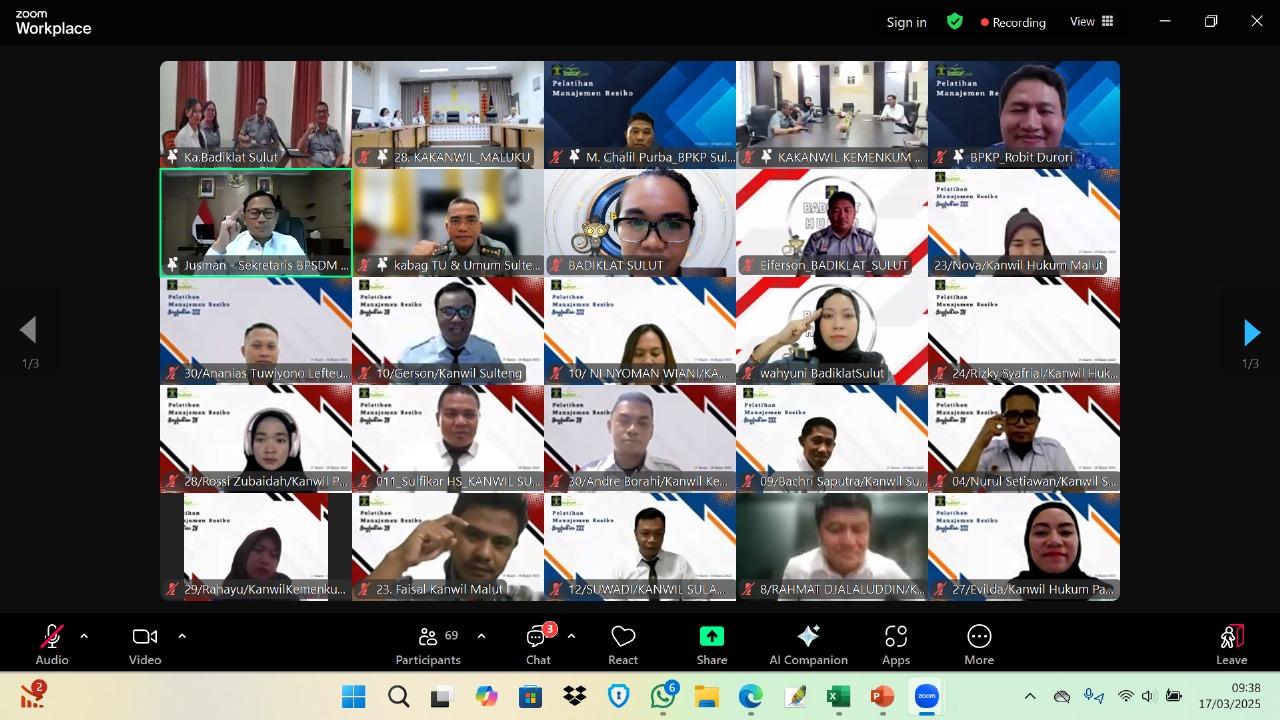Select the 24/Rizky Syafrial tile
This screenshot has width=1280, height=720.
[1024, 330]
